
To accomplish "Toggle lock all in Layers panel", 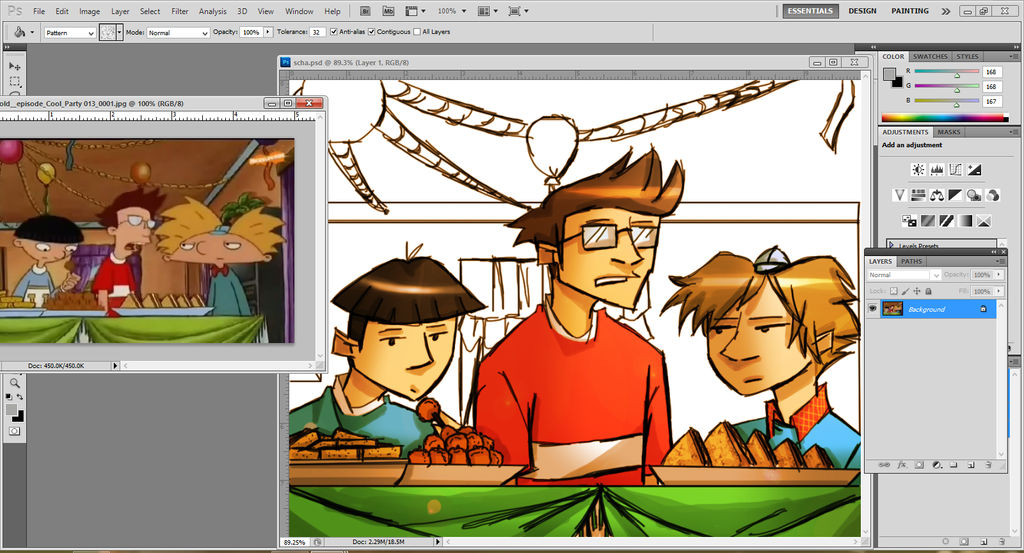I will click(928, 291).
